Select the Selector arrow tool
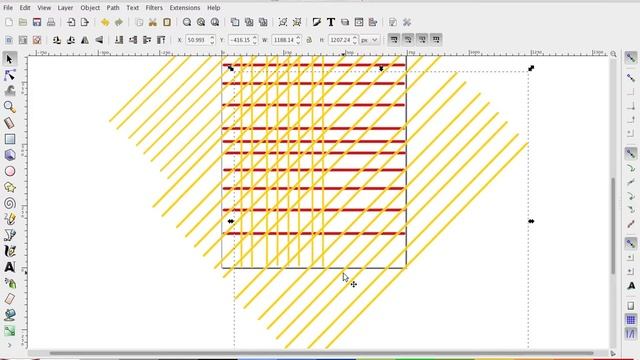Image resolution: width=640 pixels, height=360 pixels. coord(10,59)
